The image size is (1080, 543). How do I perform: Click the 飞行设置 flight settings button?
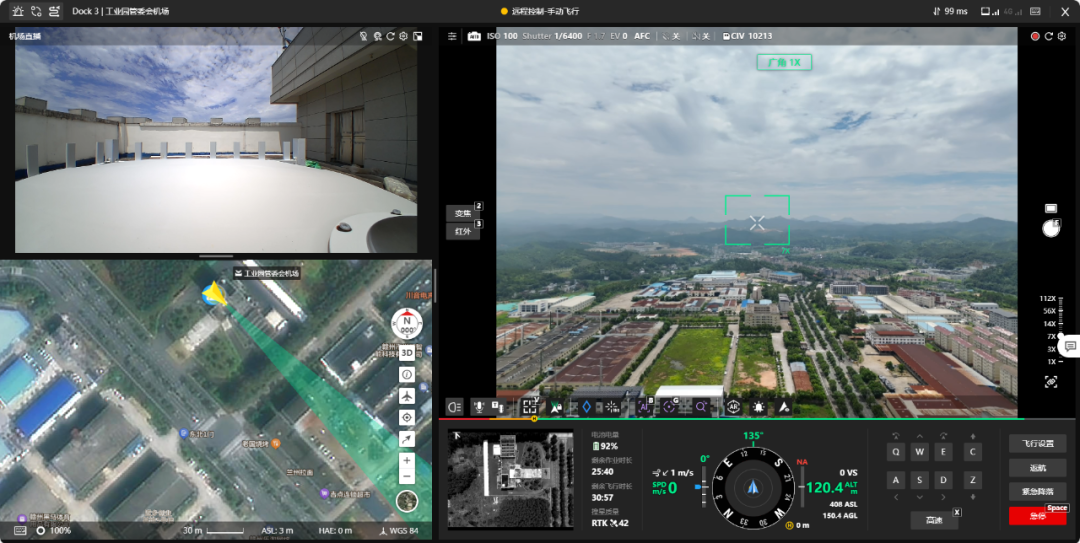coord(1037,443)
